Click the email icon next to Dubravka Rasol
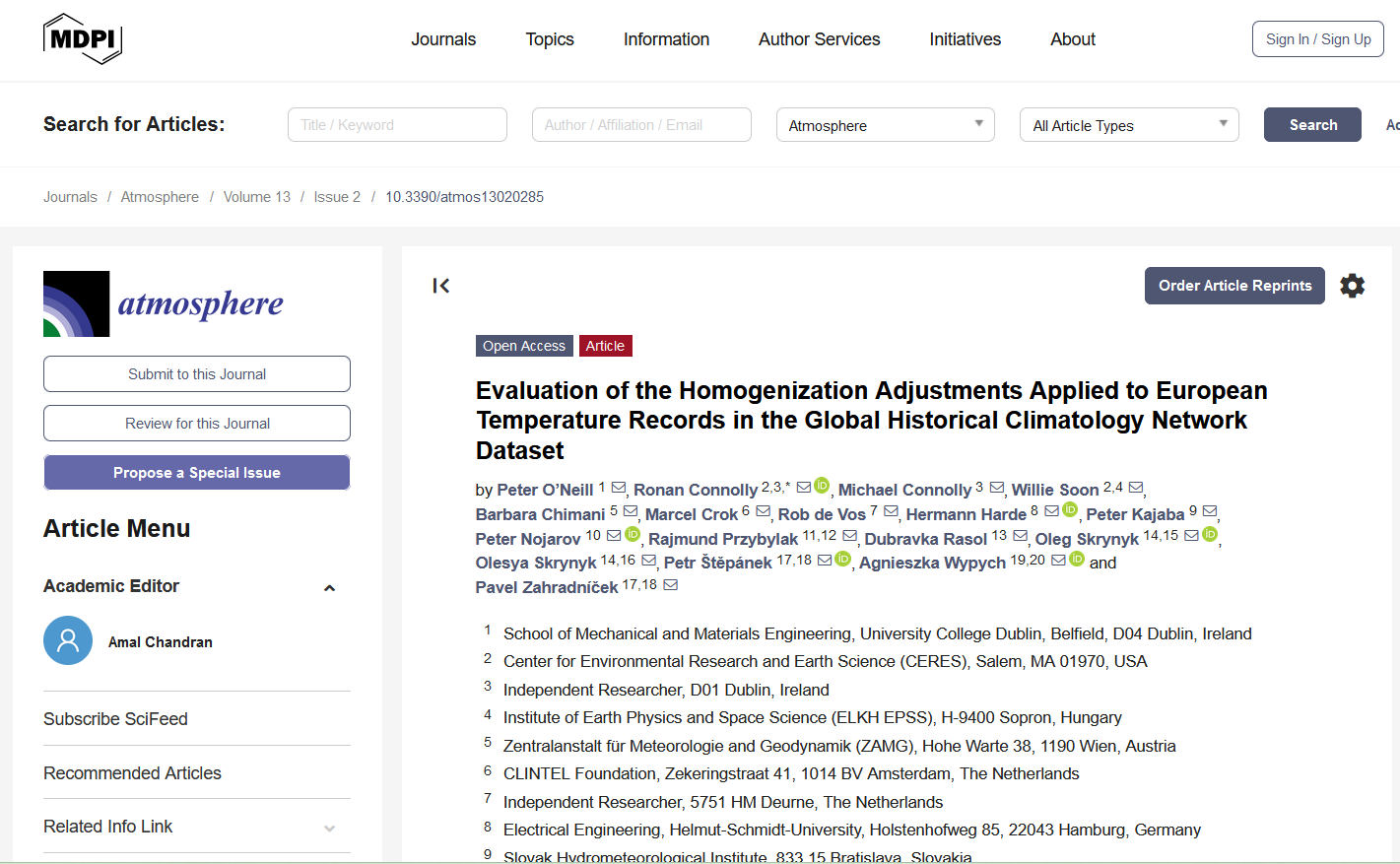Image resolution: width=1400 pixels, height=864 pixels. tap(1020, 536)
